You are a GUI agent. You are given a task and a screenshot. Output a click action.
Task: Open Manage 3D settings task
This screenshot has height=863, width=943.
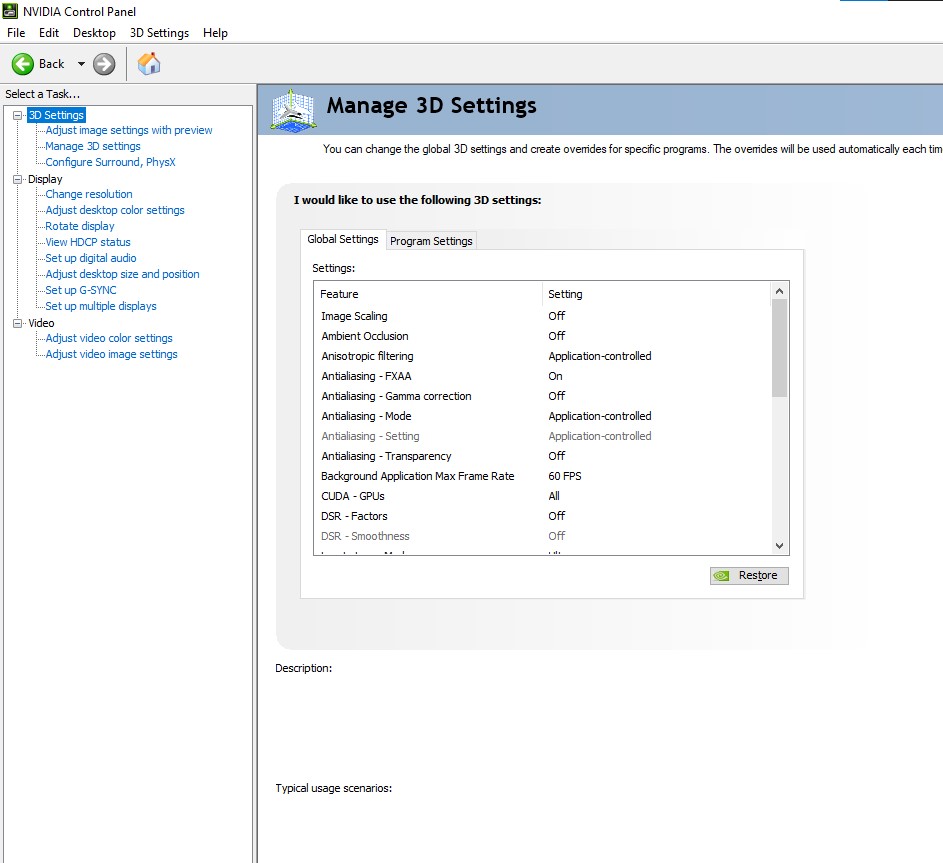coord(93,146)
